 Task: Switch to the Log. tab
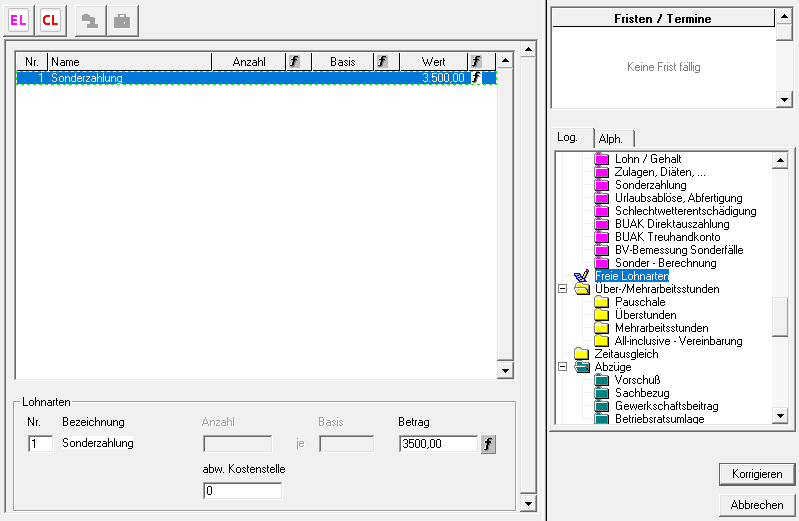570,138
